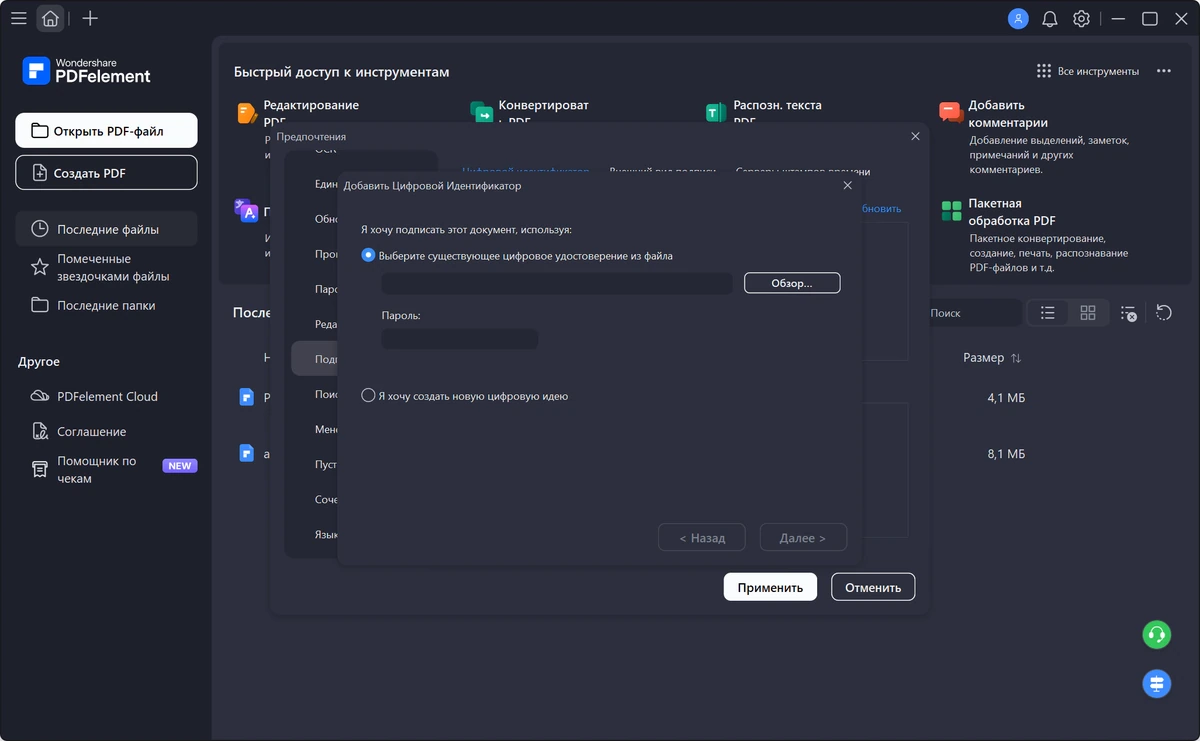Click the purple translate tool icon
The width and height of the screenshot is (1200, 741).
[x=246, y=210]
